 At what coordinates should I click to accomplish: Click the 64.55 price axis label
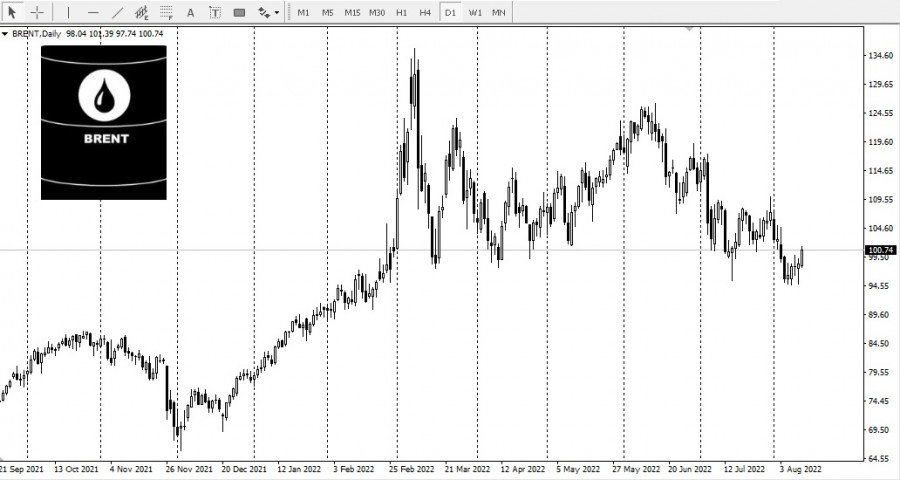880,458
